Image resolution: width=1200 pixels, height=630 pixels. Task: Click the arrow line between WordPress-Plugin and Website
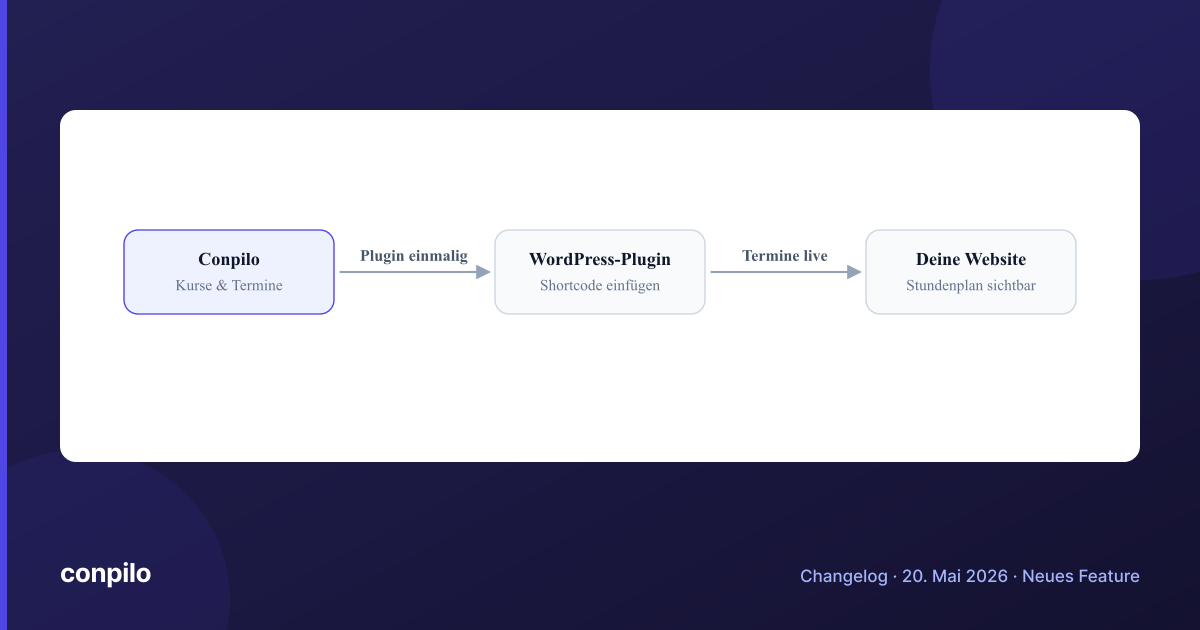click(778, 272)
